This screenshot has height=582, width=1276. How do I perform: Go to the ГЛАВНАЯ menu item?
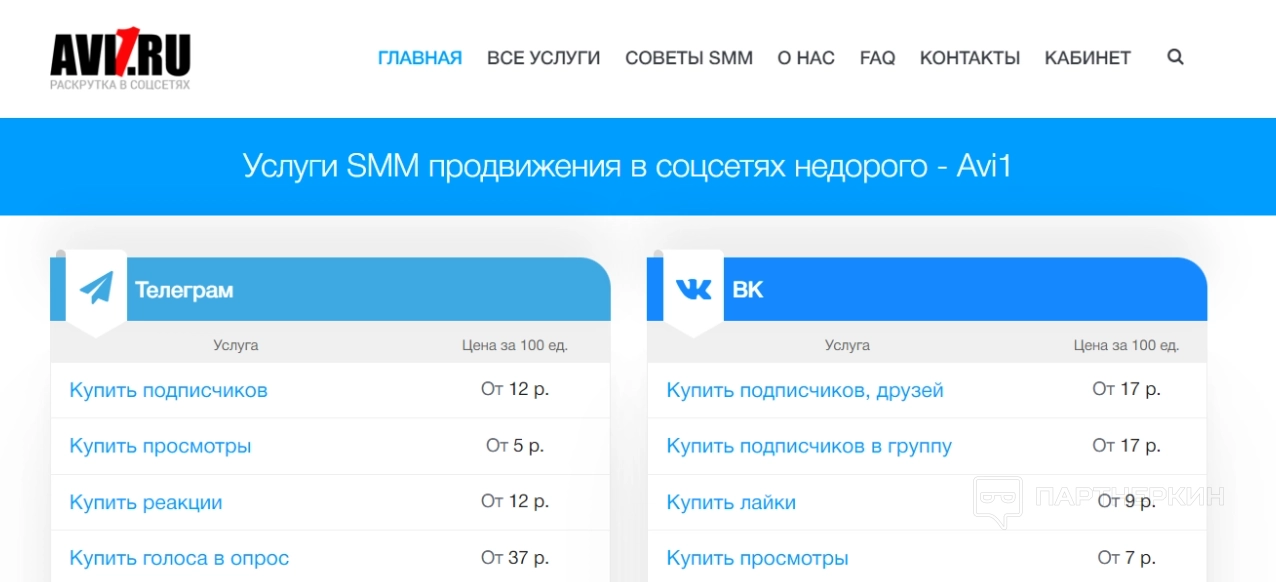click(420, 58)
